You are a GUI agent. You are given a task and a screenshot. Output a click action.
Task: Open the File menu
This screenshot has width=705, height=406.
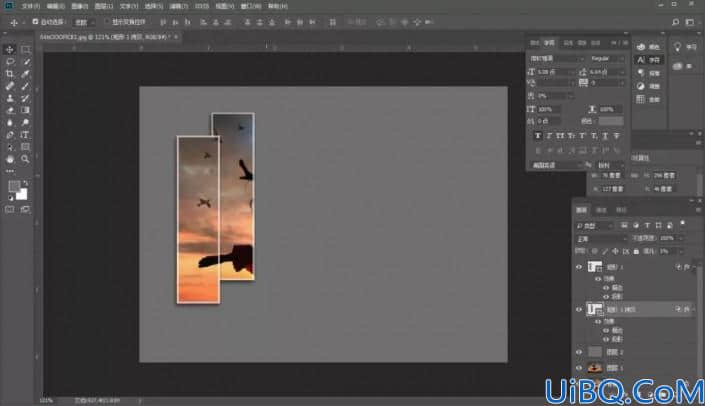(31, 6)
